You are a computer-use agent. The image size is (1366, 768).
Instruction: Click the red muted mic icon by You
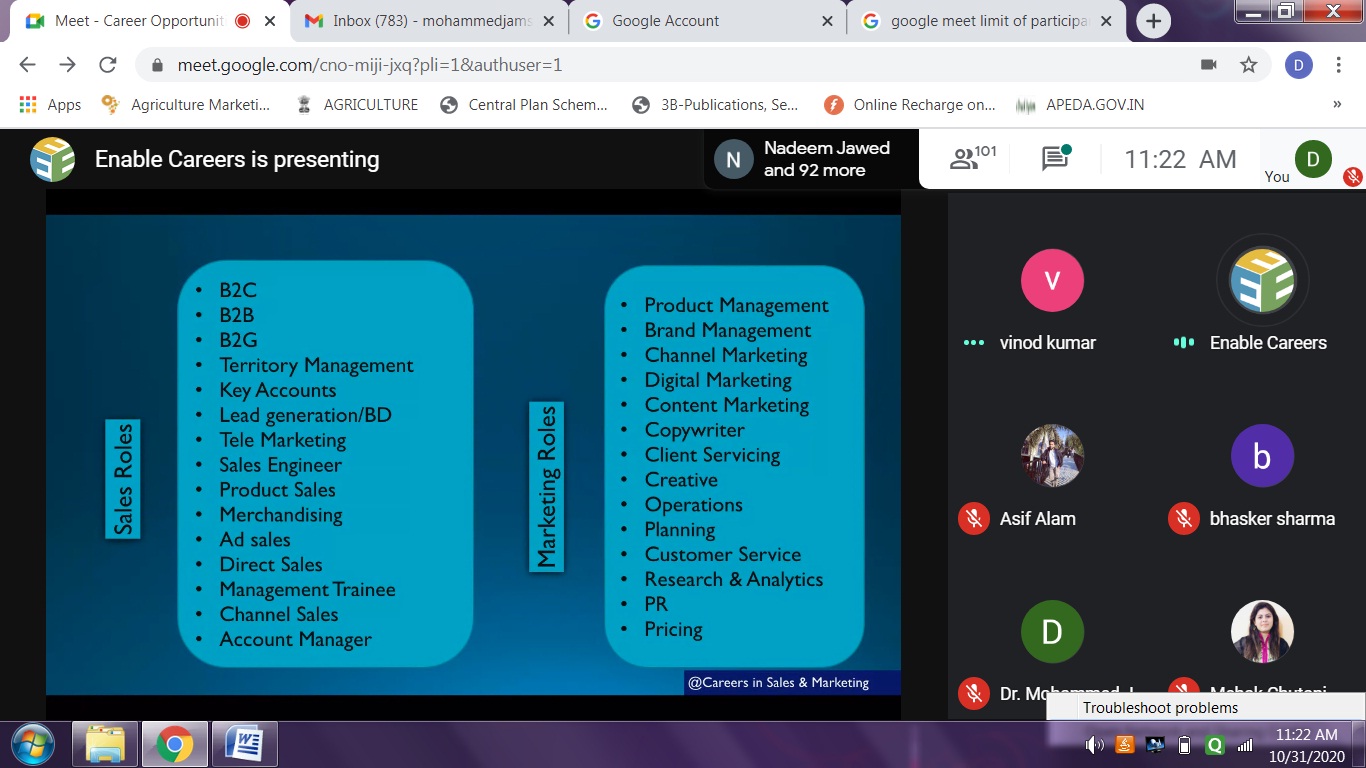point(1352,177)
